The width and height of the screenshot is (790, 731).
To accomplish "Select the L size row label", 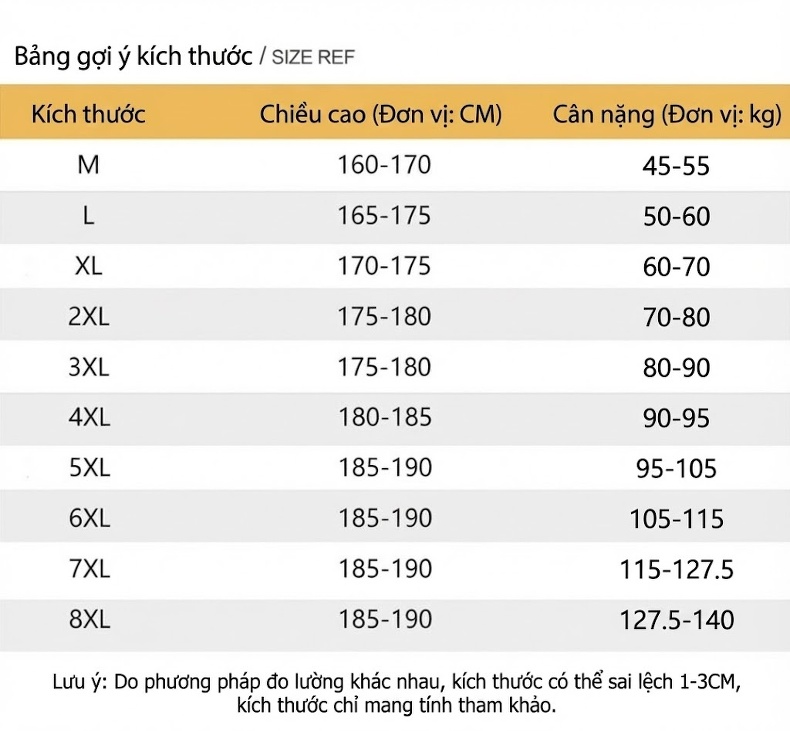I will pyautogui.click(x=89, y=216).
